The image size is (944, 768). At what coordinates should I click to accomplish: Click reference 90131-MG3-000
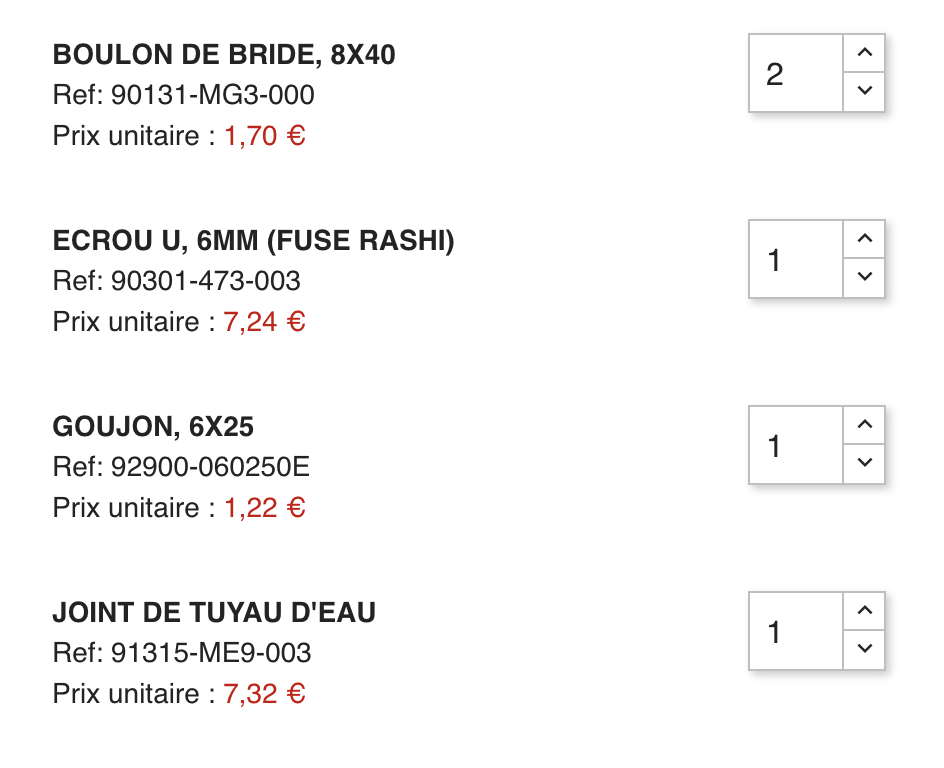click(x=212, y=95)
